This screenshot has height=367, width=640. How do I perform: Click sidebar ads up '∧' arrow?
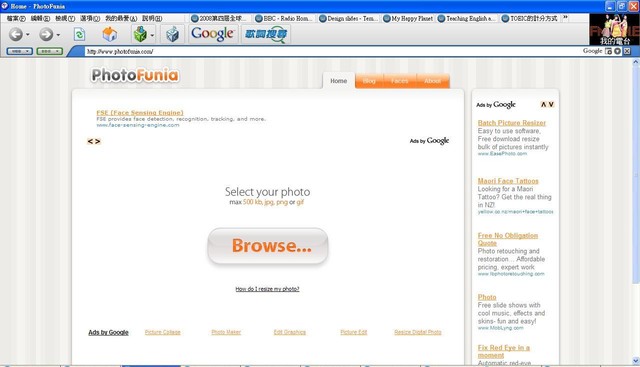coord(543,105)
